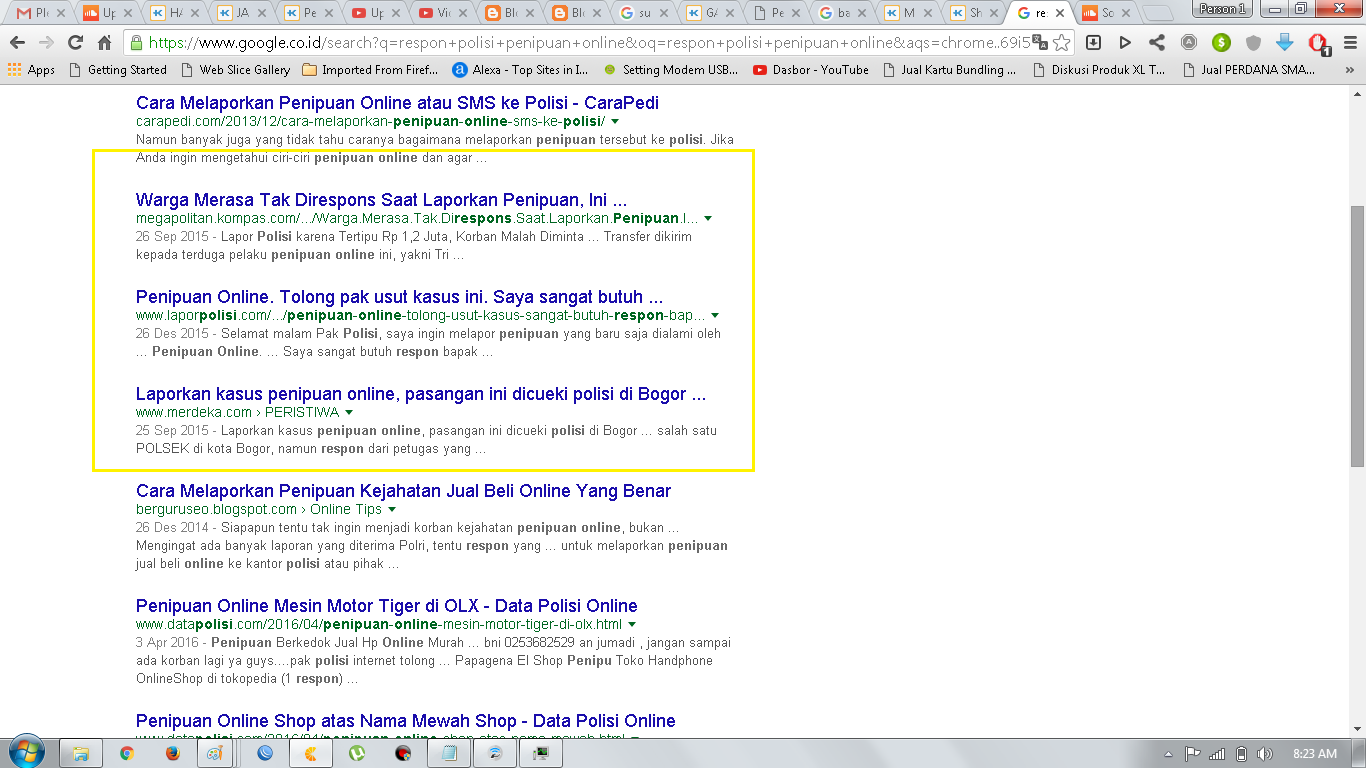1366x768 pixels.
Task: Open the Jual Kartu Bundling bookmark
Action: tap(949, 70)
